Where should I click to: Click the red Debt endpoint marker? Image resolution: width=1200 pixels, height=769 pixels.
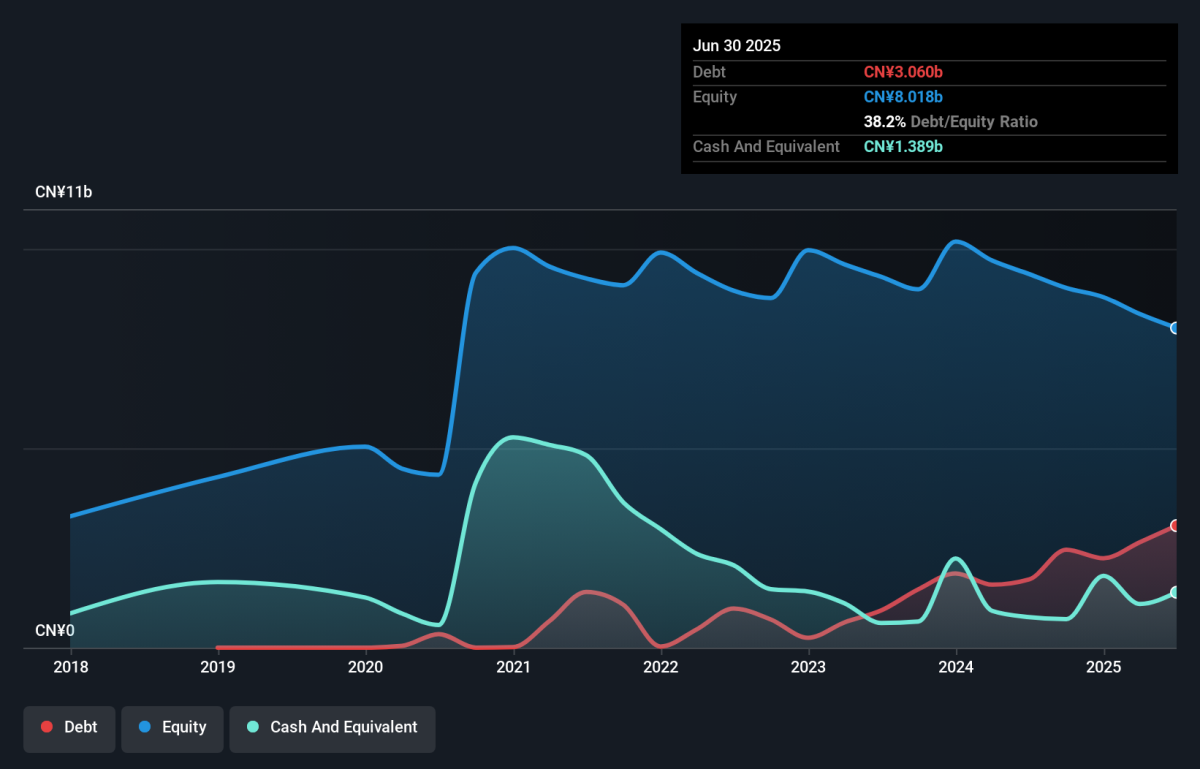1175,526
